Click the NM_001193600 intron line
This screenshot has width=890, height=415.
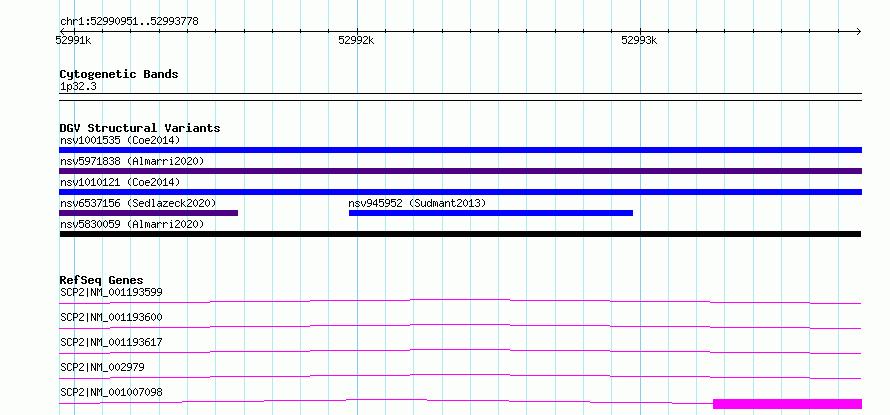pyautogui.click(x=460, y=325)
